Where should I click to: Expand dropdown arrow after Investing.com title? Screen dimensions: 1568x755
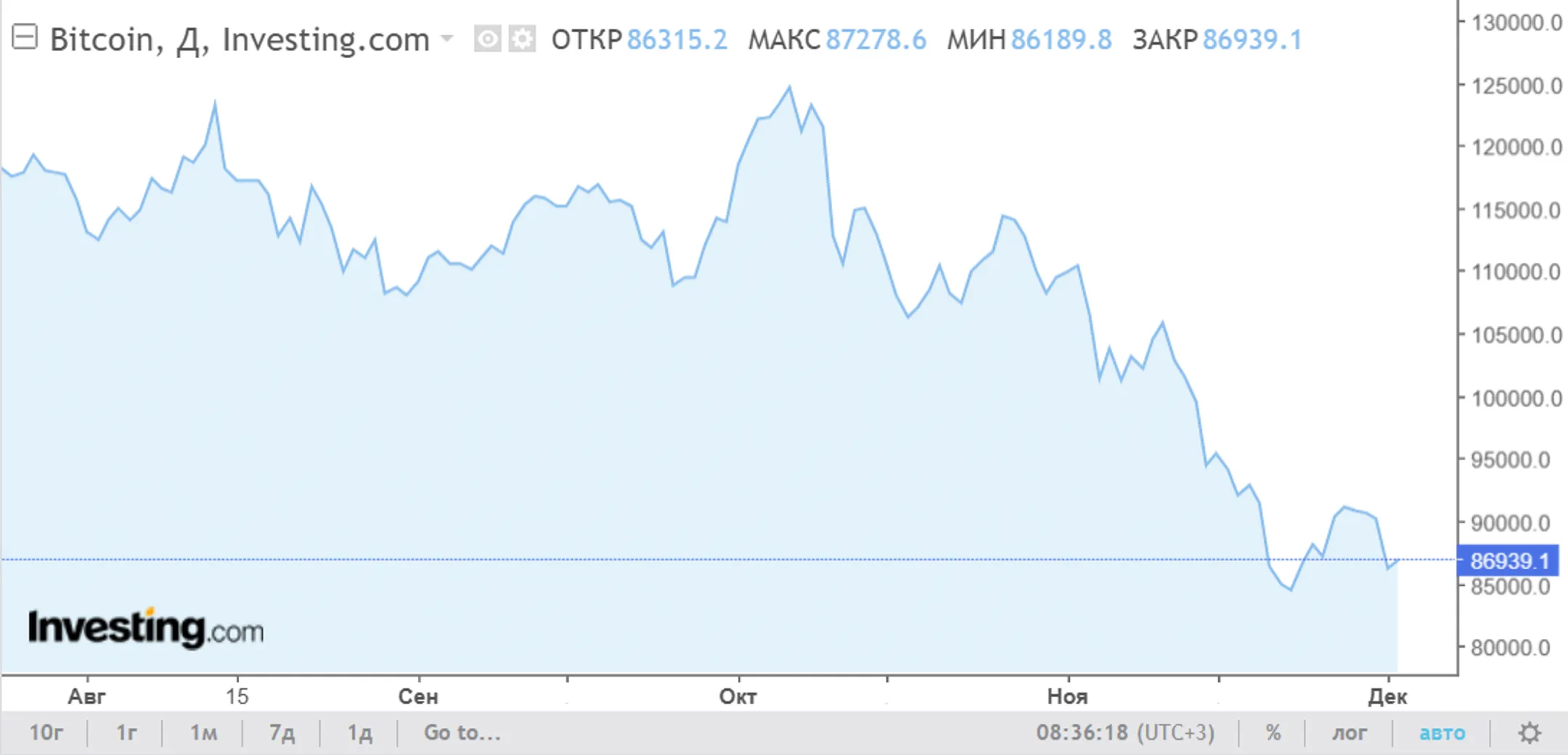coord(447,38)
